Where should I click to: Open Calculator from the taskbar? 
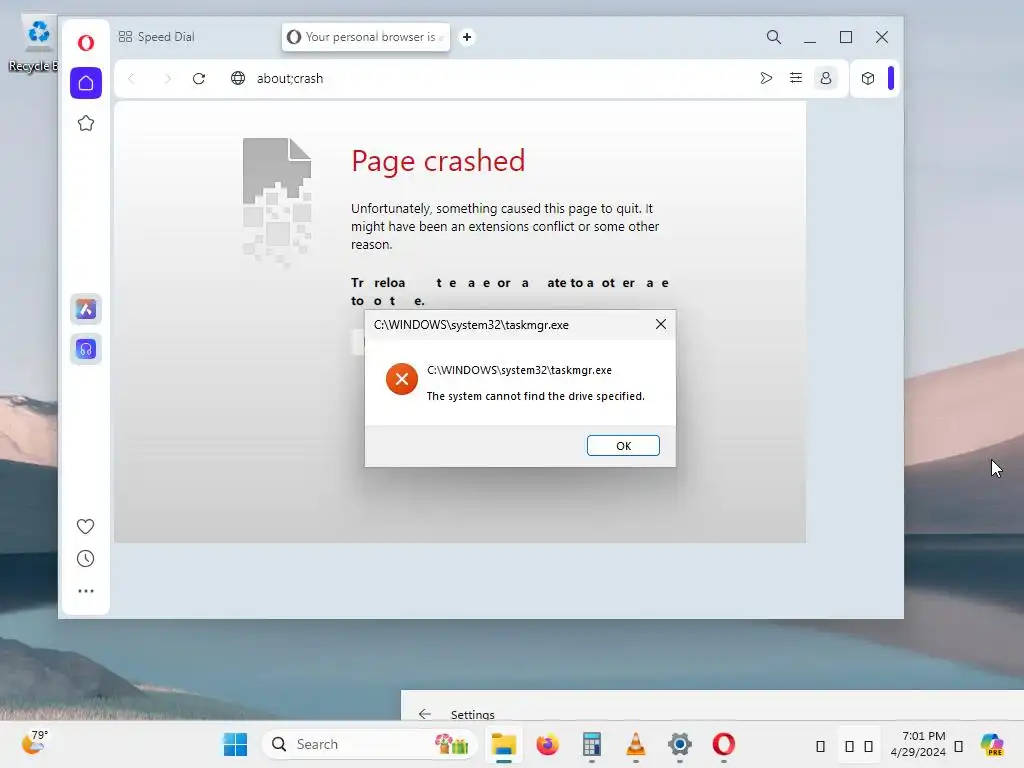pyautogui.click(x=592, y=744)
